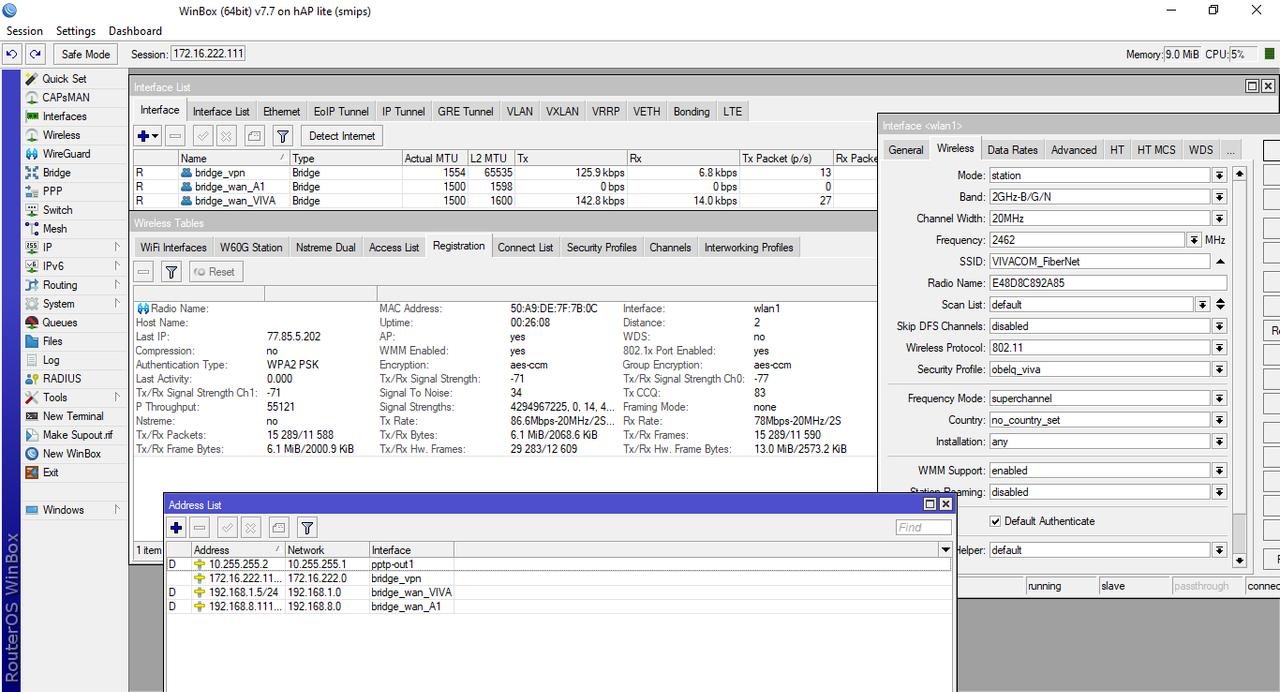The height and width of the screenshot is (692, 1280).
Task: Click wlan1 window vertical scrollbar up arrow
Action: pyautogui.click(x=1240, y=174)
